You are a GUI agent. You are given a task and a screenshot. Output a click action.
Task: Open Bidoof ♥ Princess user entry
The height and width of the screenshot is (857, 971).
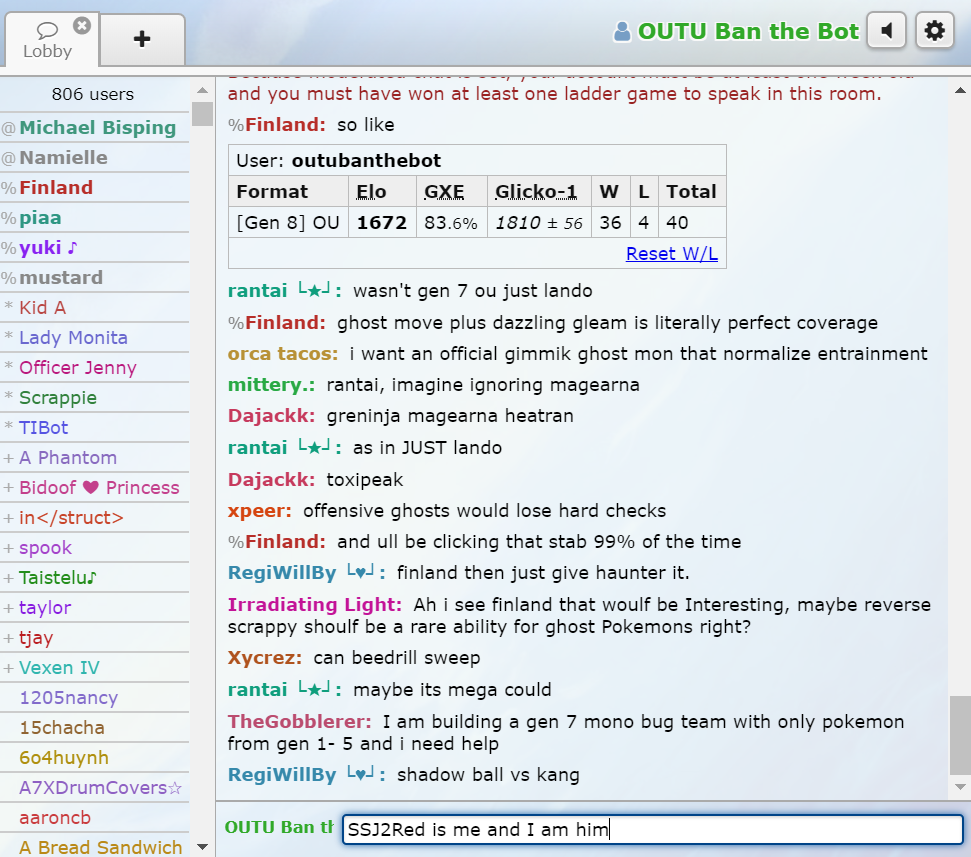[94, 488]
